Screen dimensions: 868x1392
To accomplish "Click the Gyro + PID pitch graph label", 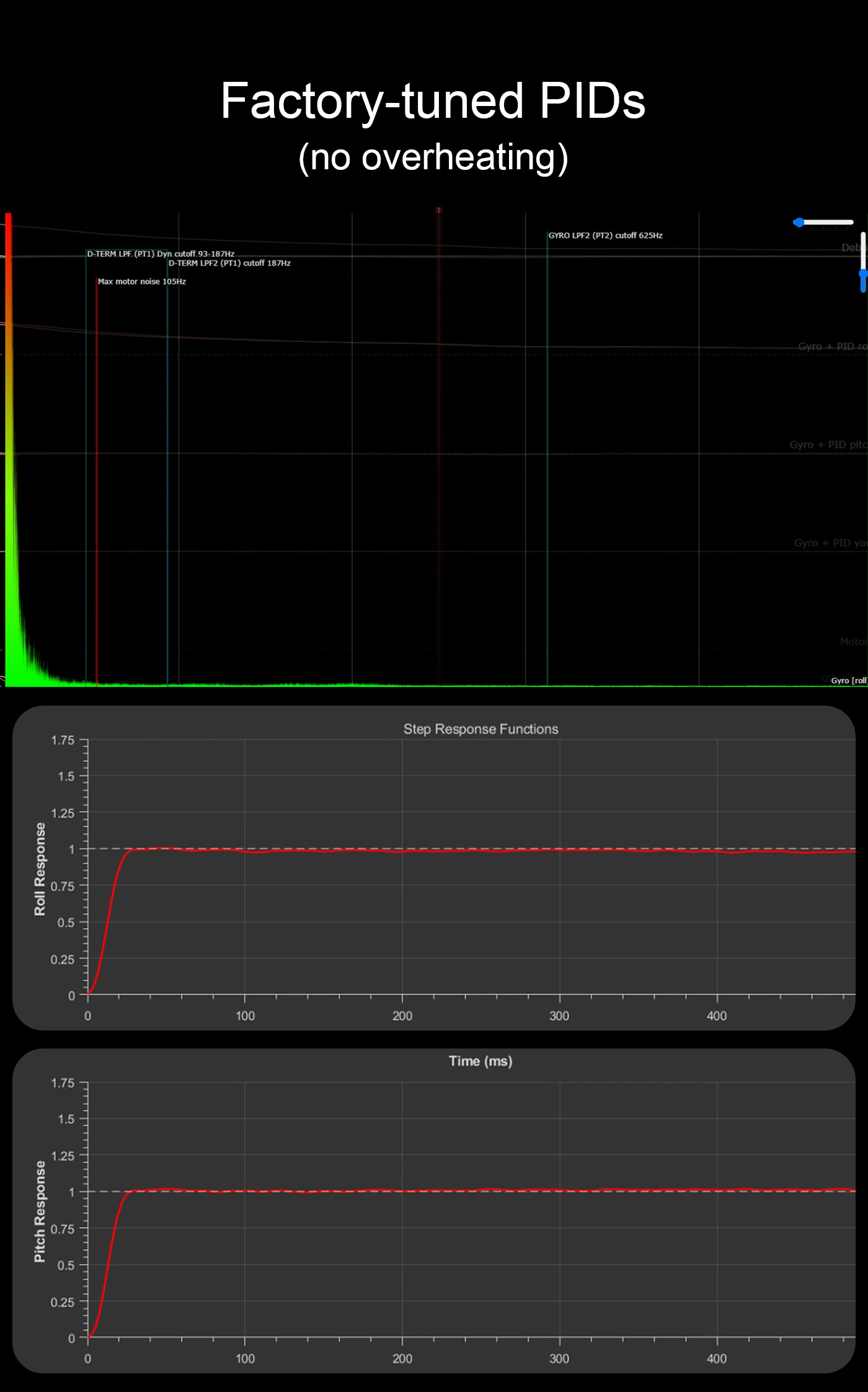I will pyautogui.click(x=828, y=445).
